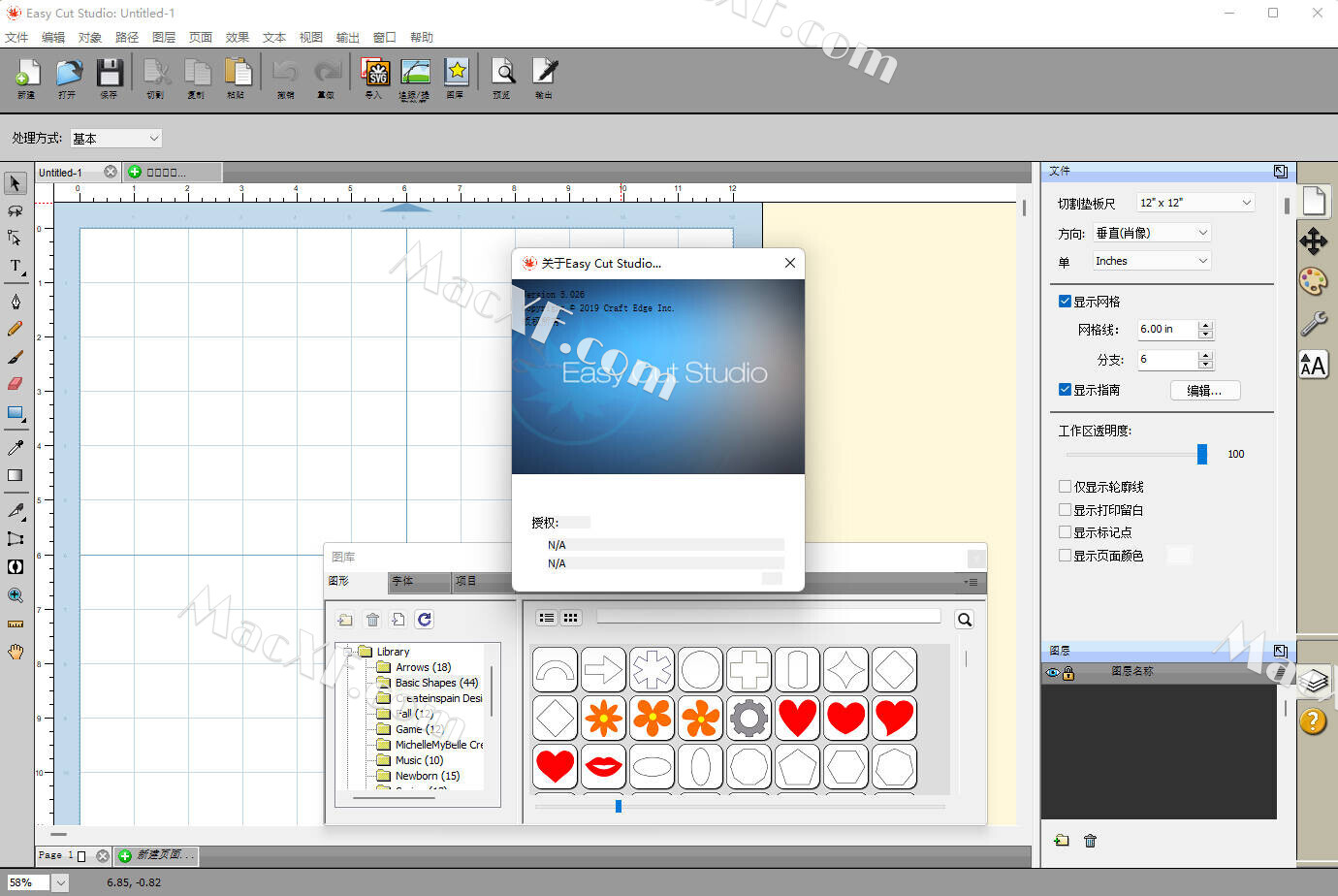Click the 保存 (Save) floppy disk icon
Viewport: 1338px width, 896px height.
[x=109, y=74]
